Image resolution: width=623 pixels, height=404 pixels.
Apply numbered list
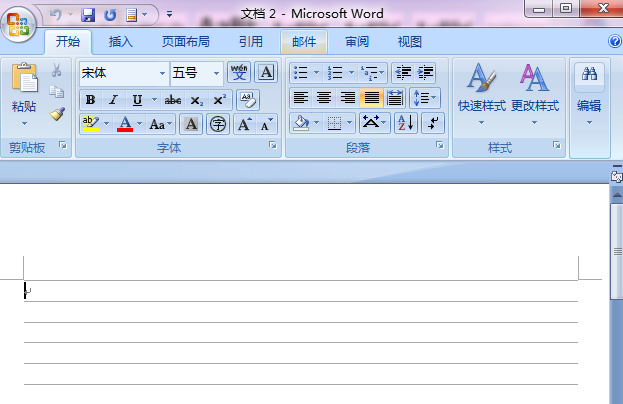[335, 73]
